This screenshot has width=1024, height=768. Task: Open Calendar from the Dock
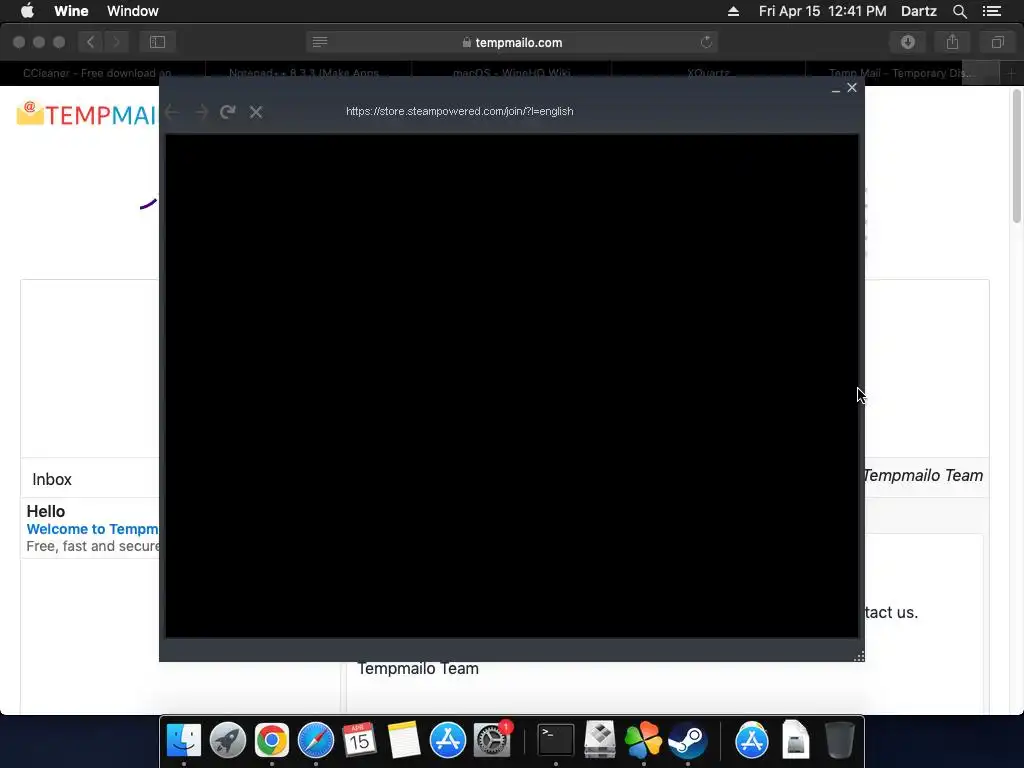point(359,740)
